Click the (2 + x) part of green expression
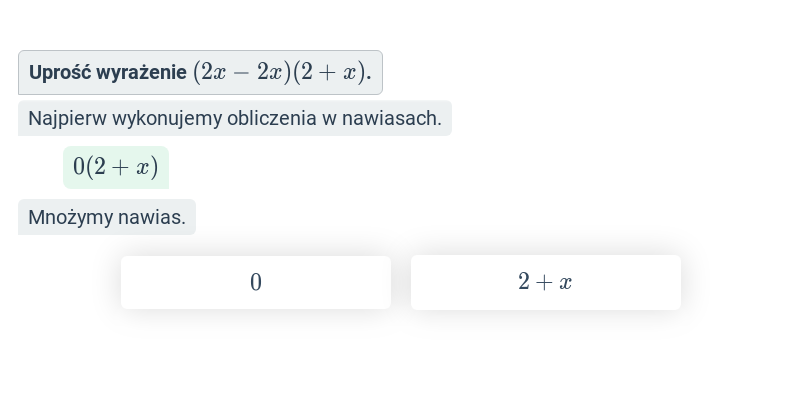Screen dimensions: 800x400 point(122,167)
